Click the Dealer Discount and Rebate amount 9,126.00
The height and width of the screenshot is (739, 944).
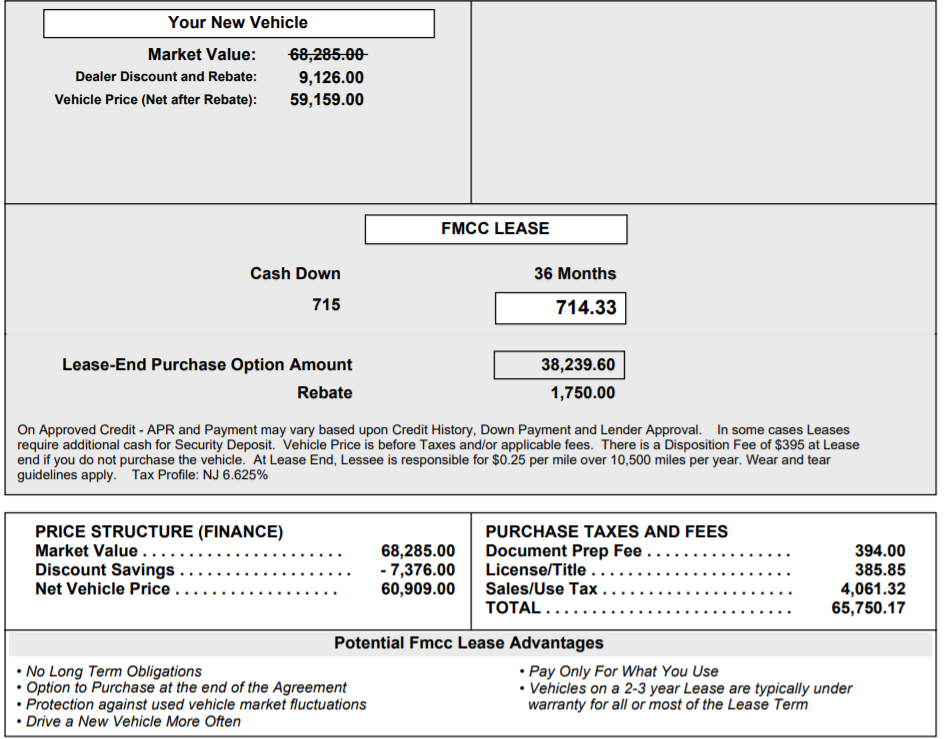(x=331, y=78)
